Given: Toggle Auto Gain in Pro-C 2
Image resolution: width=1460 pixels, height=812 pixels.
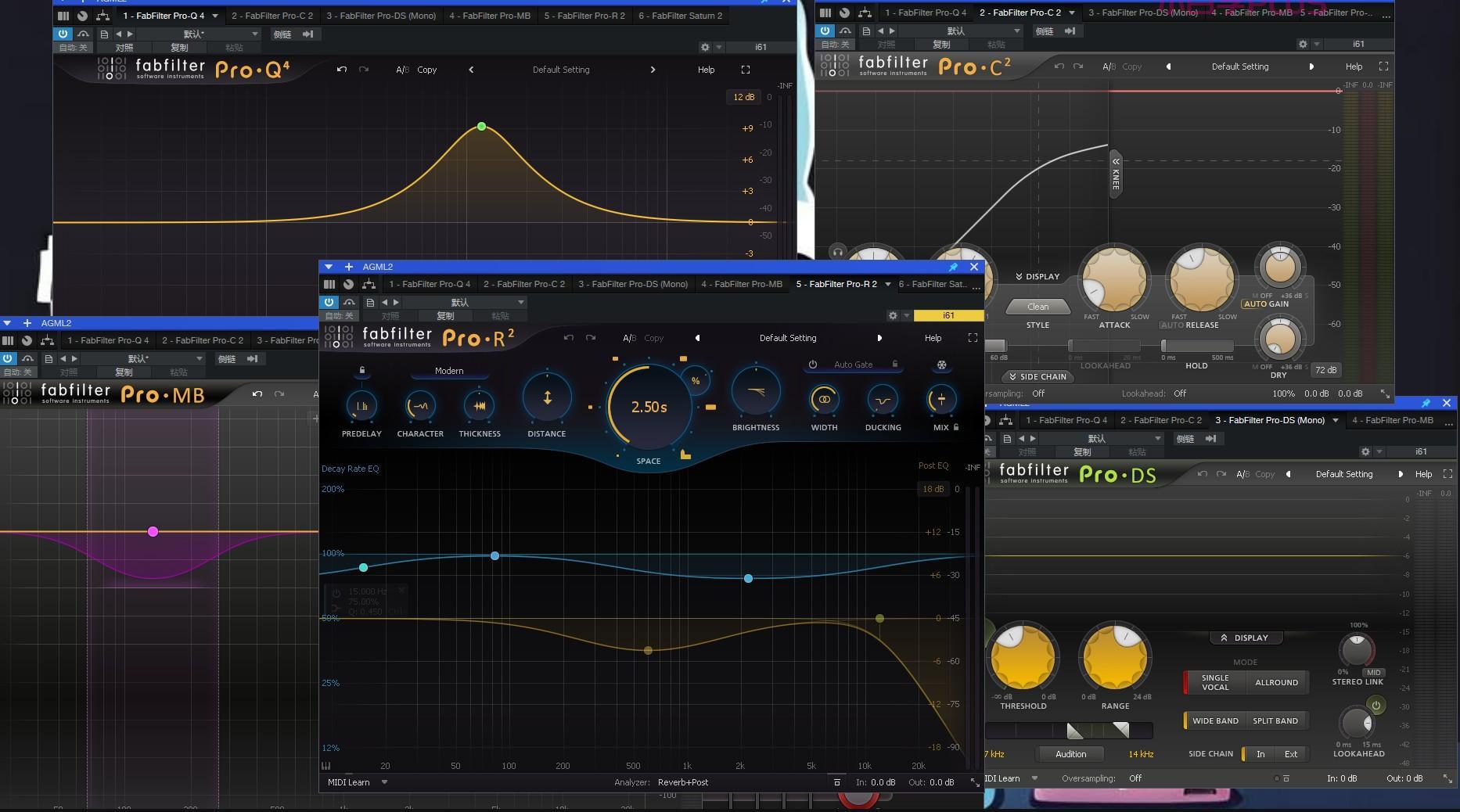Looking at the screenshot, I should tap(1266, 304).
